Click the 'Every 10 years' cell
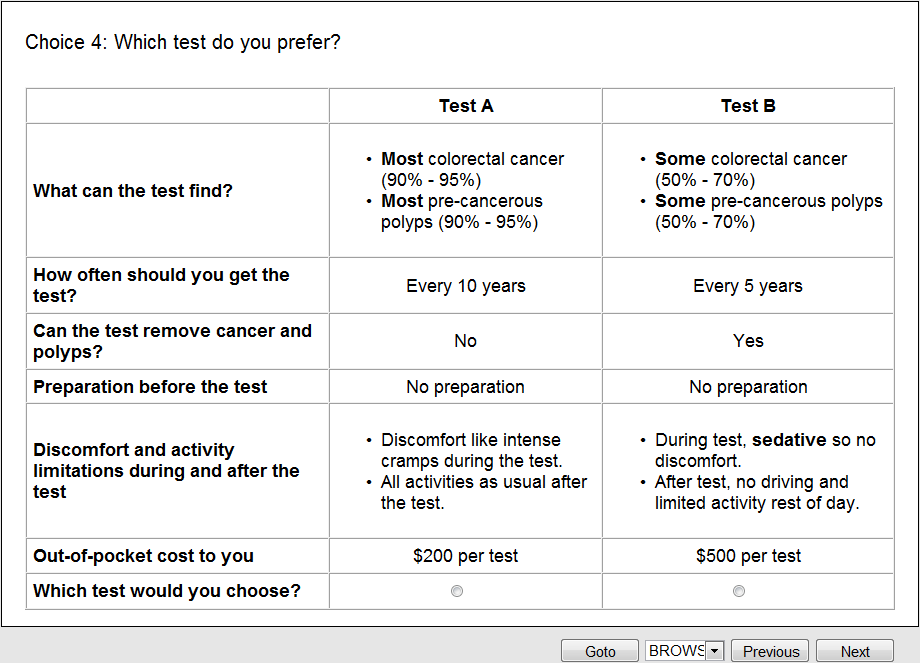The image size is (920, 663). point(466,286)
